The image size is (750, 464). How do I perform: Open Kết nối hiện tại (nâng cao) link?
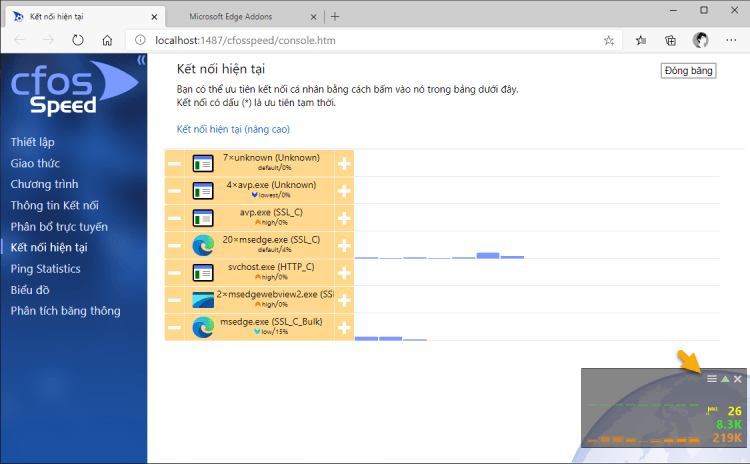[x=233, y=129]
